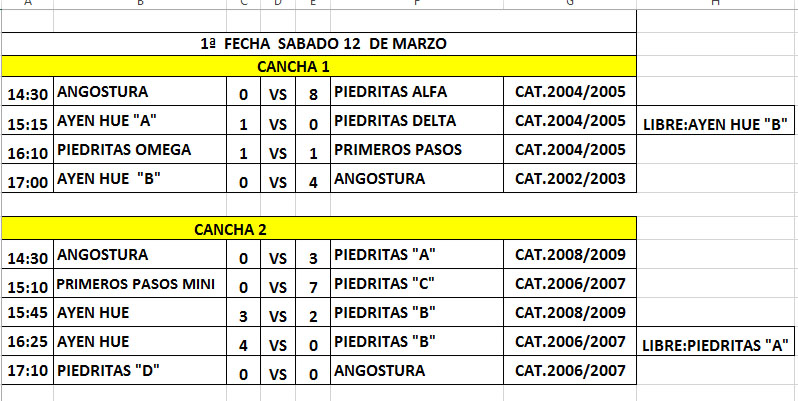Select the title cell "1ª FECHA SABADO 12 DE MARZO"
The image size is (798, 401).
(x=319, y=44)
